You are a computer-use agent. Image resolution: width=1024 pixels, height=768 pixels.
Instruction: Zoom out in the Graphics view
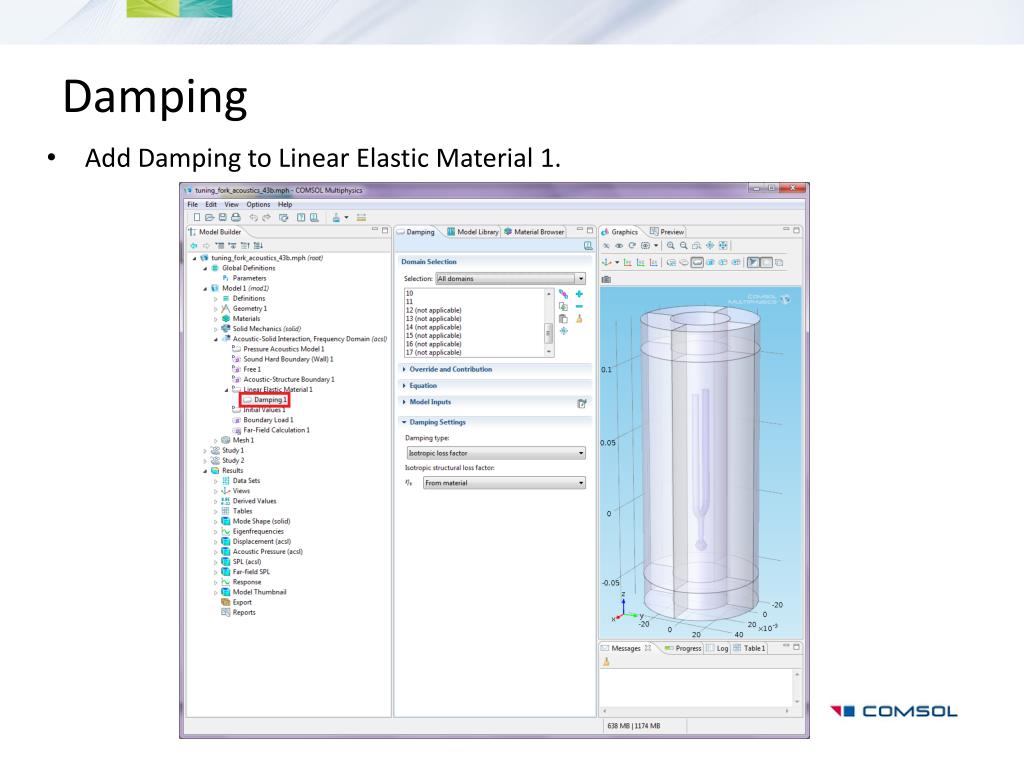click(684, 246)
